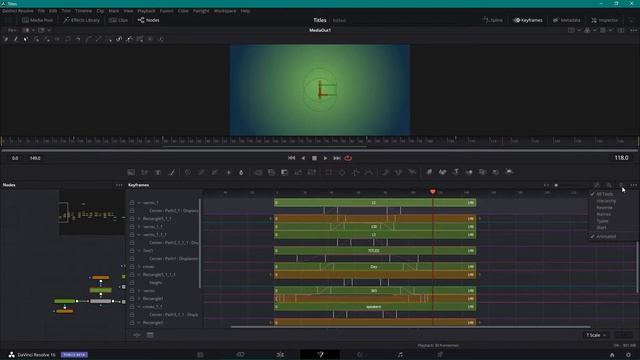
Task: Click the Clips button in top bar
Action: (x=118, y=20)
